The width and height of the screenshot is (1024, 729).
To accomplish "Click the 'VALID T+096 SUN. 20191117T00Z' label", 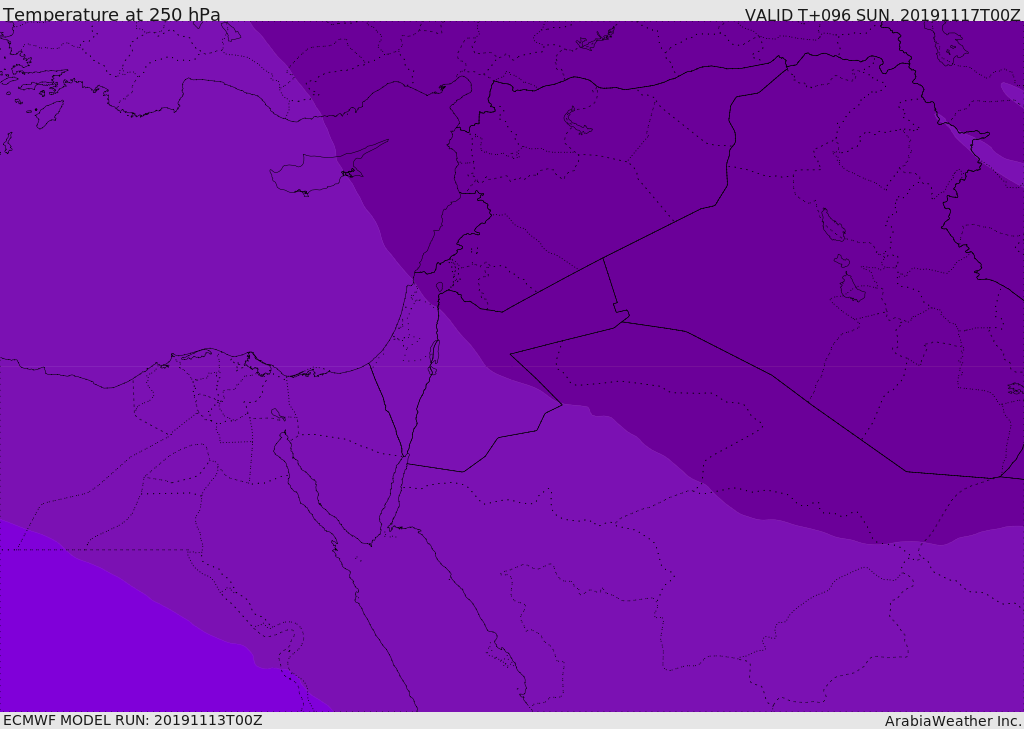I will [x=882, y=15].
